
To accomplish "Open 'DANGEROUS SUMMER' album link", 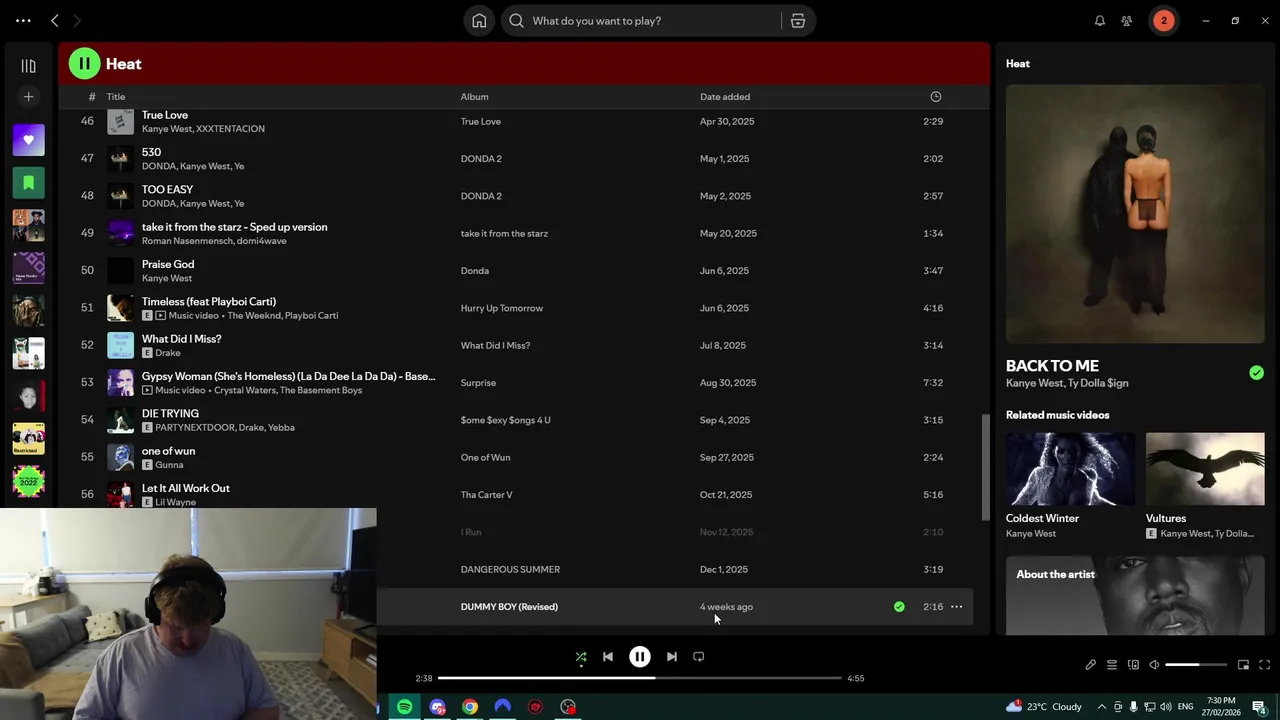I will [x=510, y=570].
